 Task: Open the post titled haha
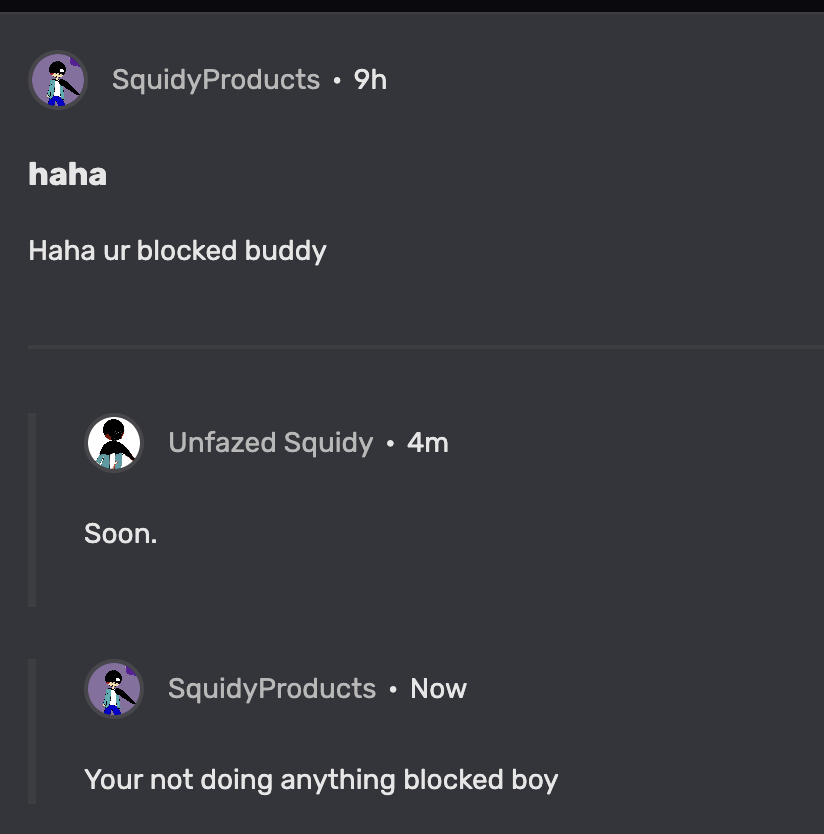click(x=67, y=174)
